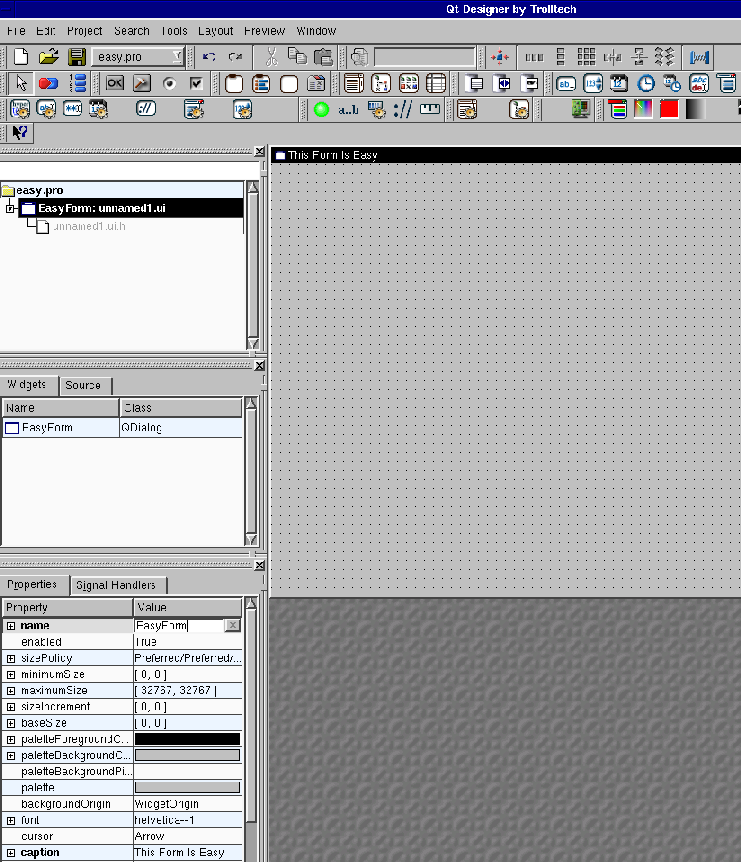Screen dimensions: 741x862
Task: Expand the maximumSize property
Action: (x=11, y=690)
